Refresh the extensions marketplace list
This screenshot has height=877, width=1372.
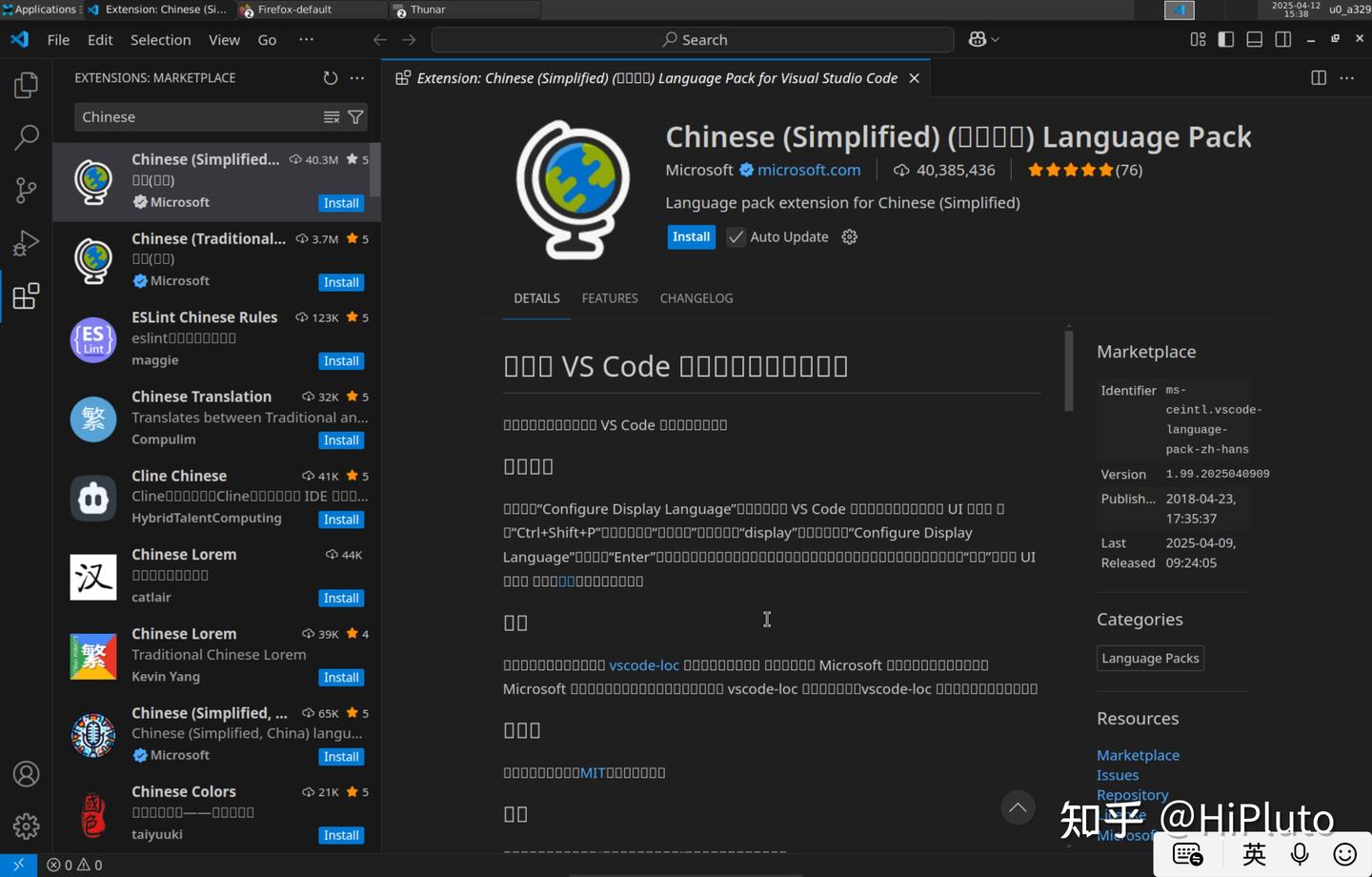(331, 77)
